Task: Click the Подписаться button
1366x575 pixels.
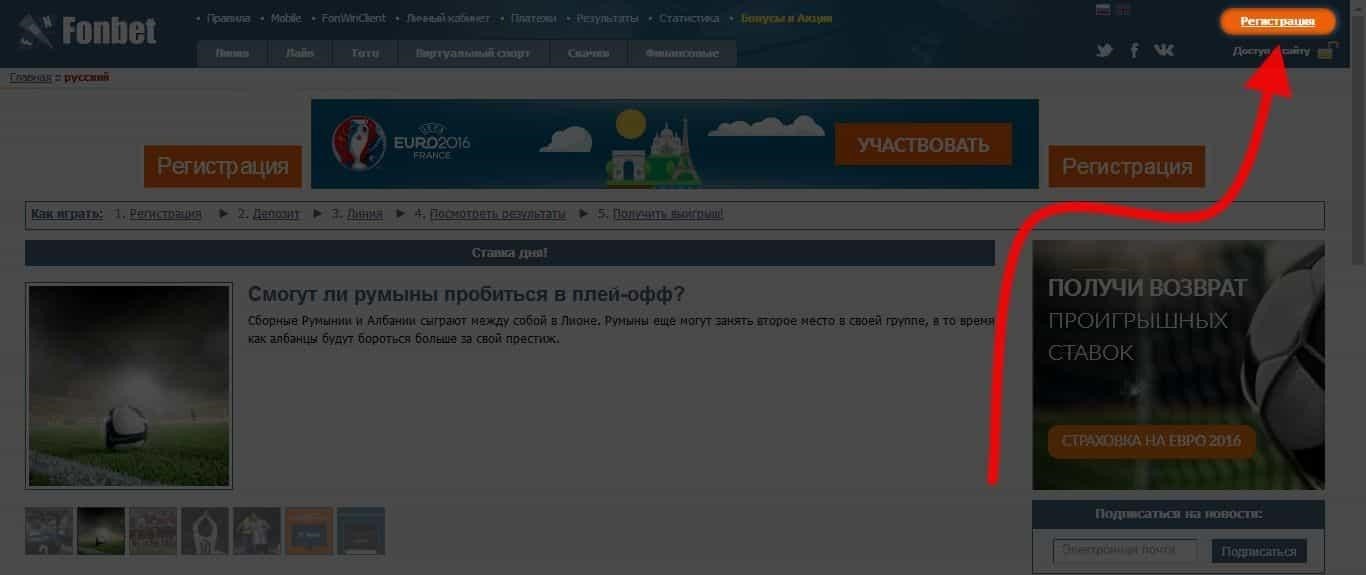Action: tap(1259, 552)
